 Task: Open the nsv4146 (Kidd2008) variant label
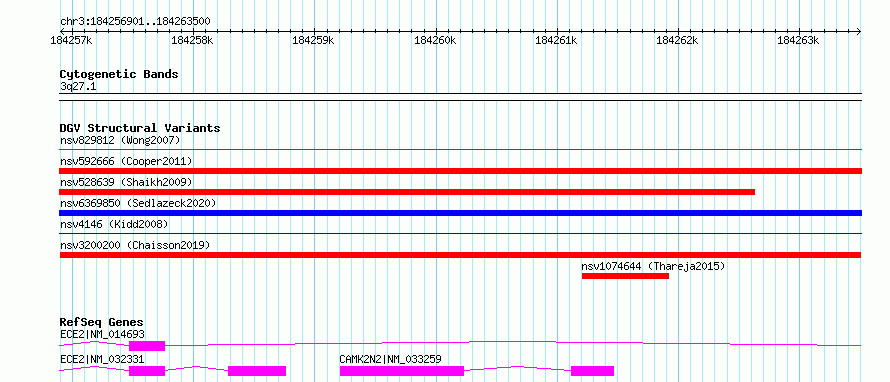(114, 224)
